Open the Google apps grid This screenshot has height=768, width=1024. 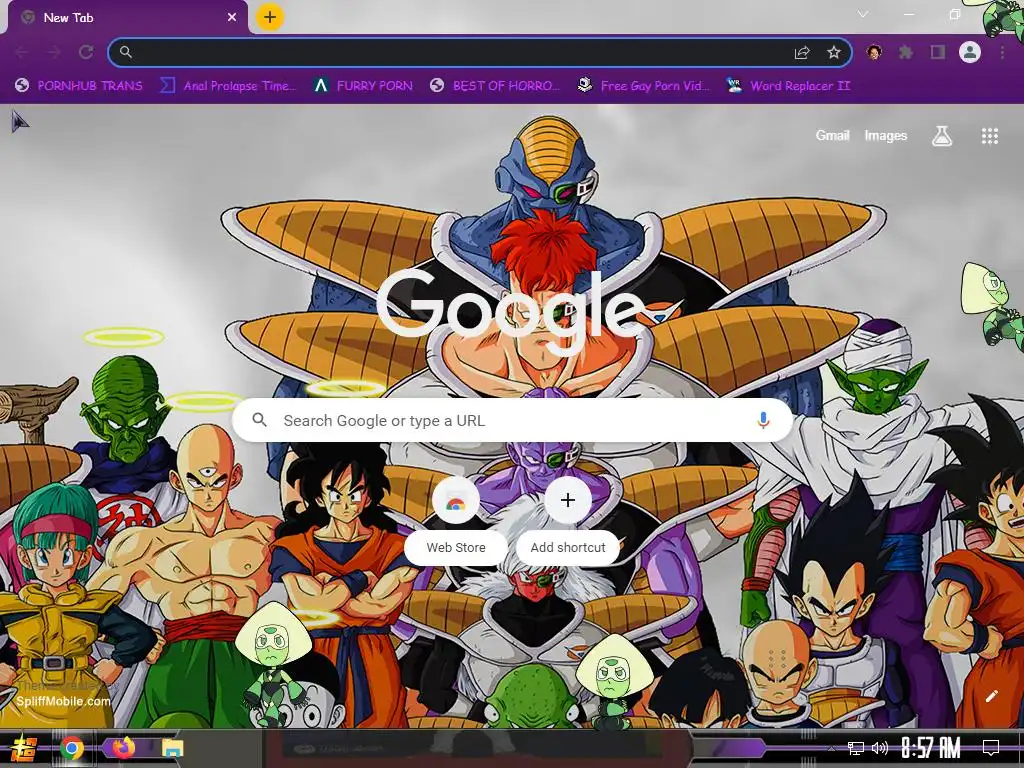pyautogui.click(x=989, y=136)
